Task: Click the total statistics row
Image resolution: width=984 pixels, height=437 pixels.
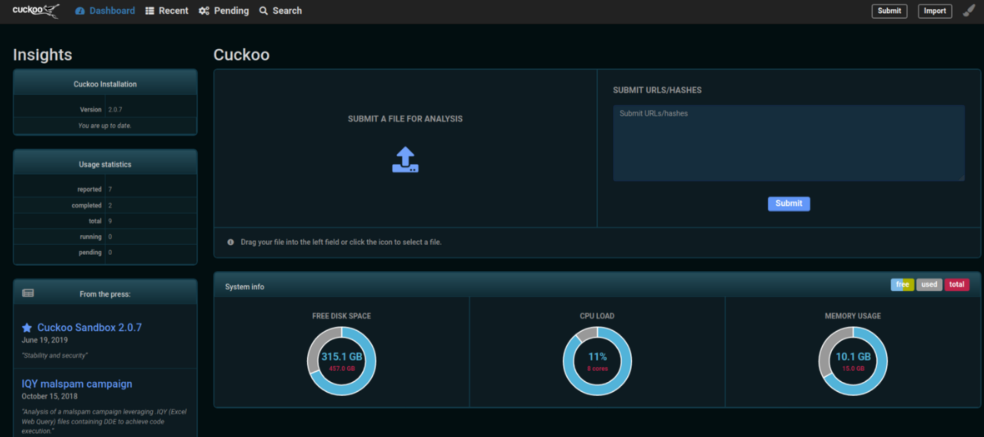Action: coord(105,221)
